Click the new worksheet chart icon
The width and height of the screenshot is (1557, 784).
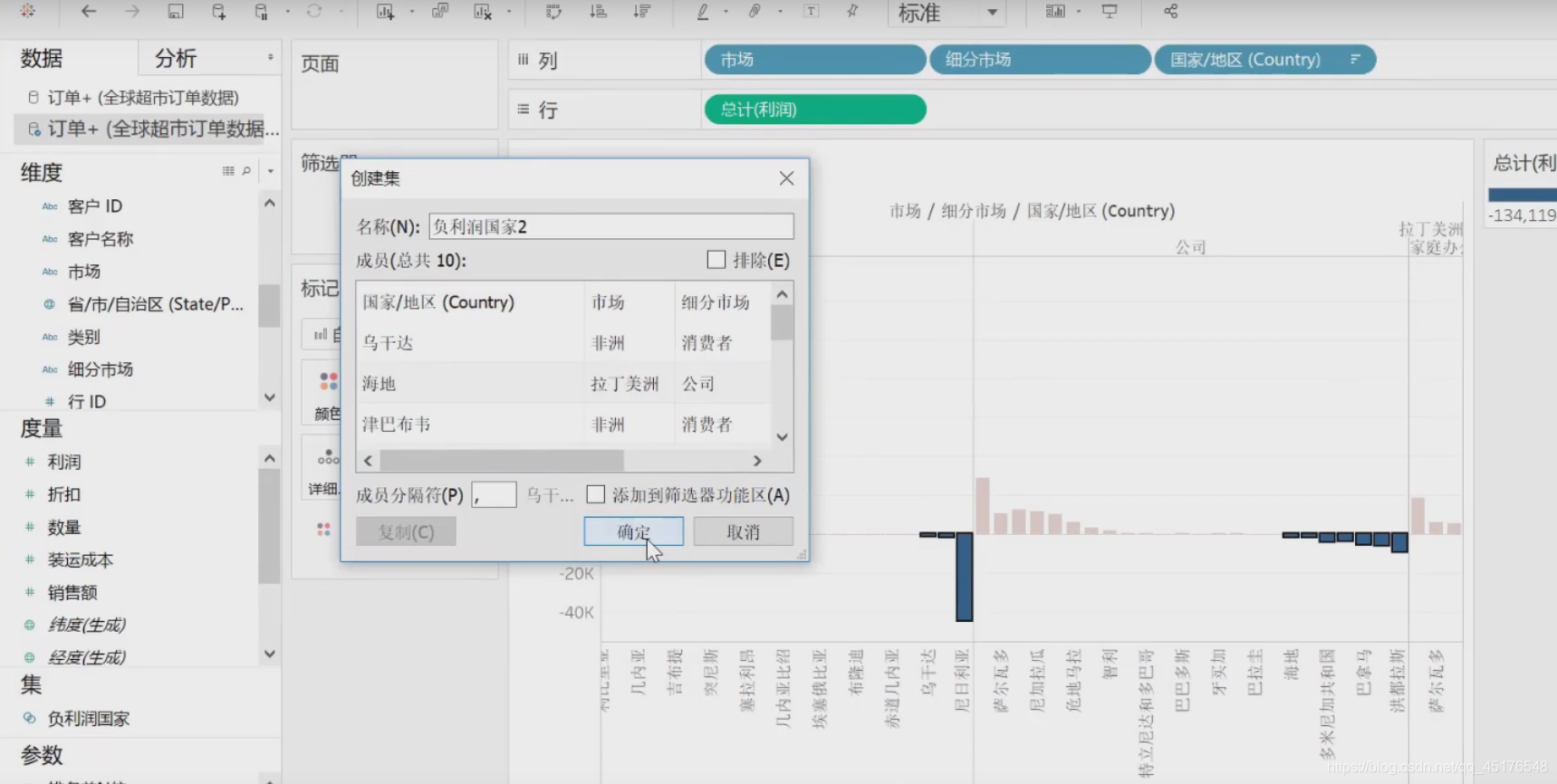385,12
